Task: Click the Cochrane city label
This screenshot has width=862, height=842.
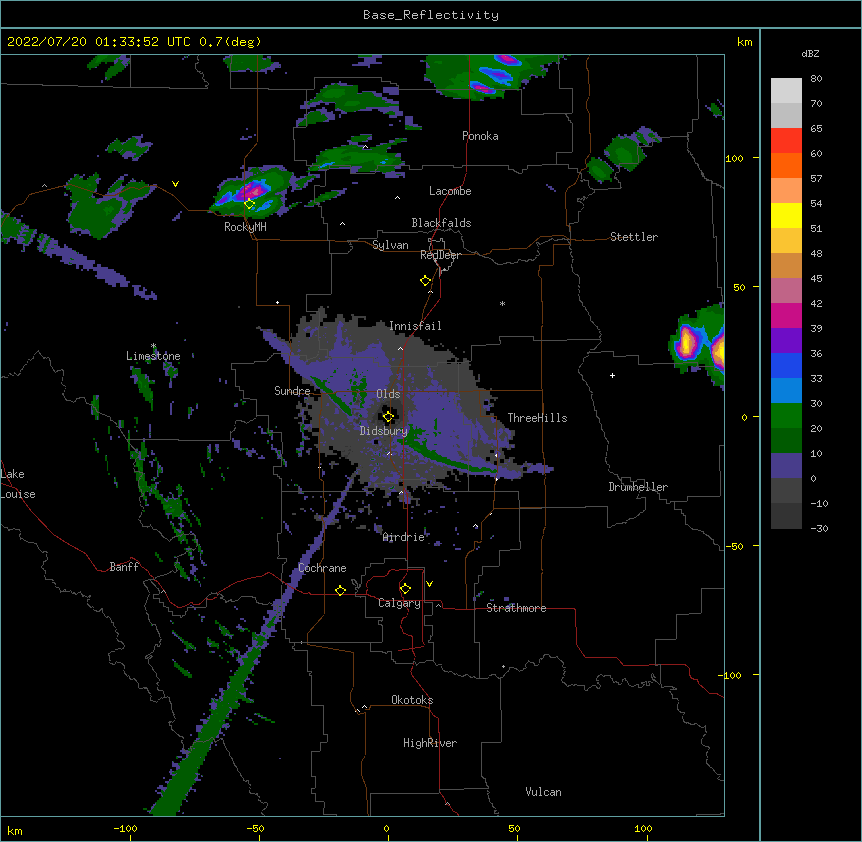Action: click(x=322, y=568)
